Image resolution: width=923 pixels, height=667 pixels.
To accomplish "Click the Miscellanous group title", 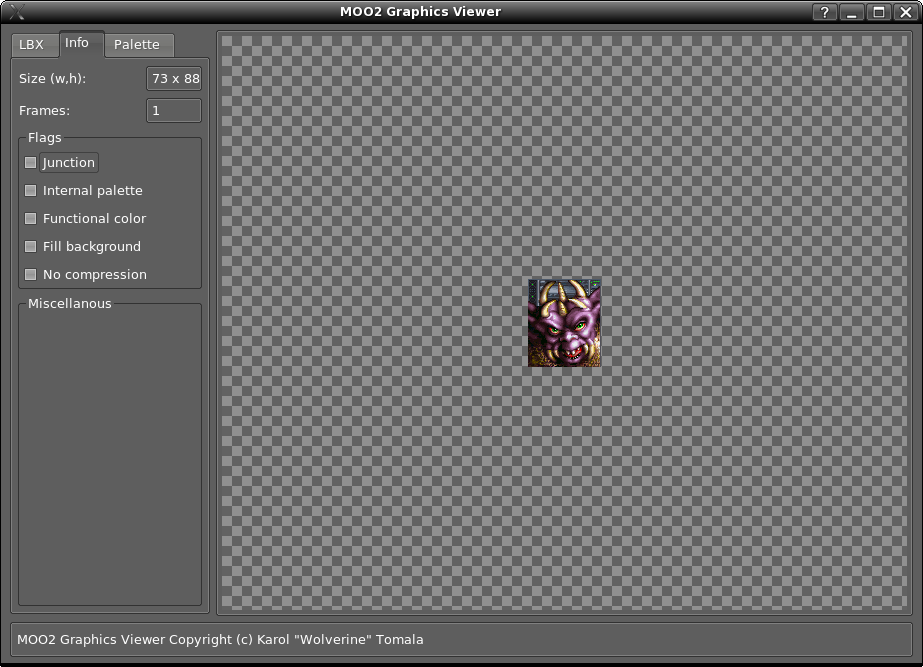I will pyautogui.click(x=69, y=304).
